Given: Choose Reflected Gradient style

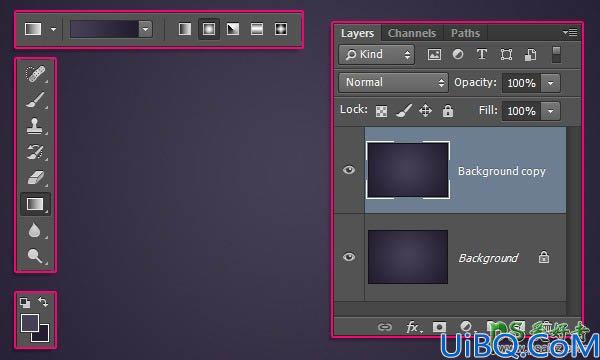Looking at the screenshot, I should pos(257,29).
